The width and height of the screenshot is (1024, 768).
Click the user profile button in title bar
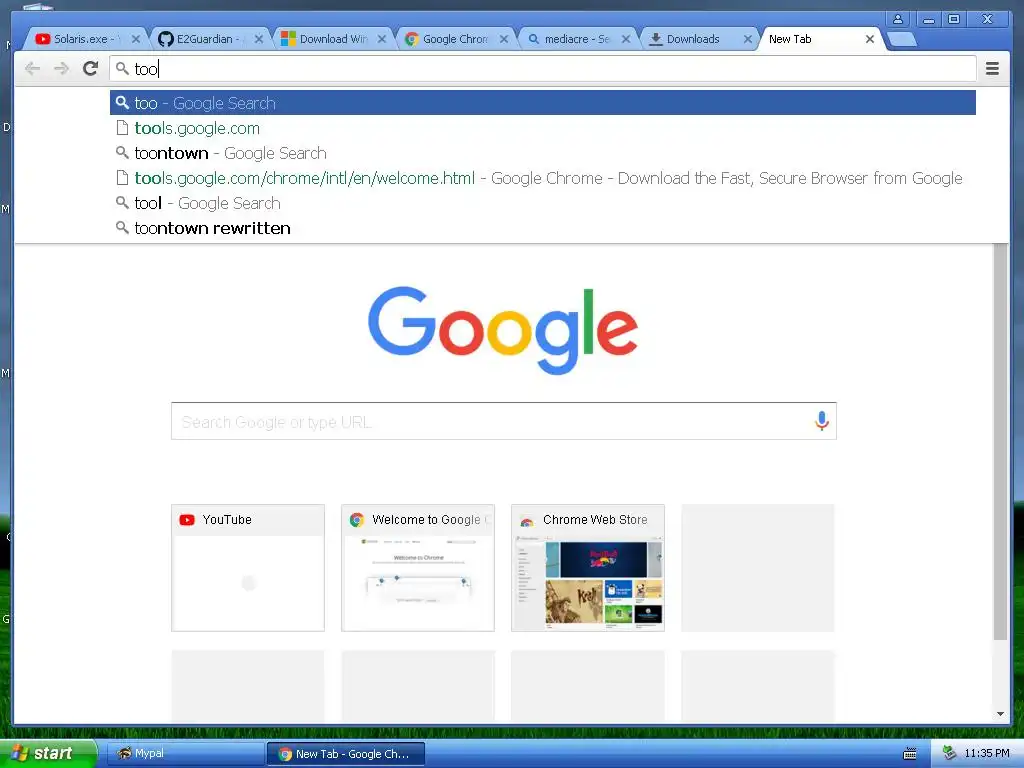click(x=898, y=19)
